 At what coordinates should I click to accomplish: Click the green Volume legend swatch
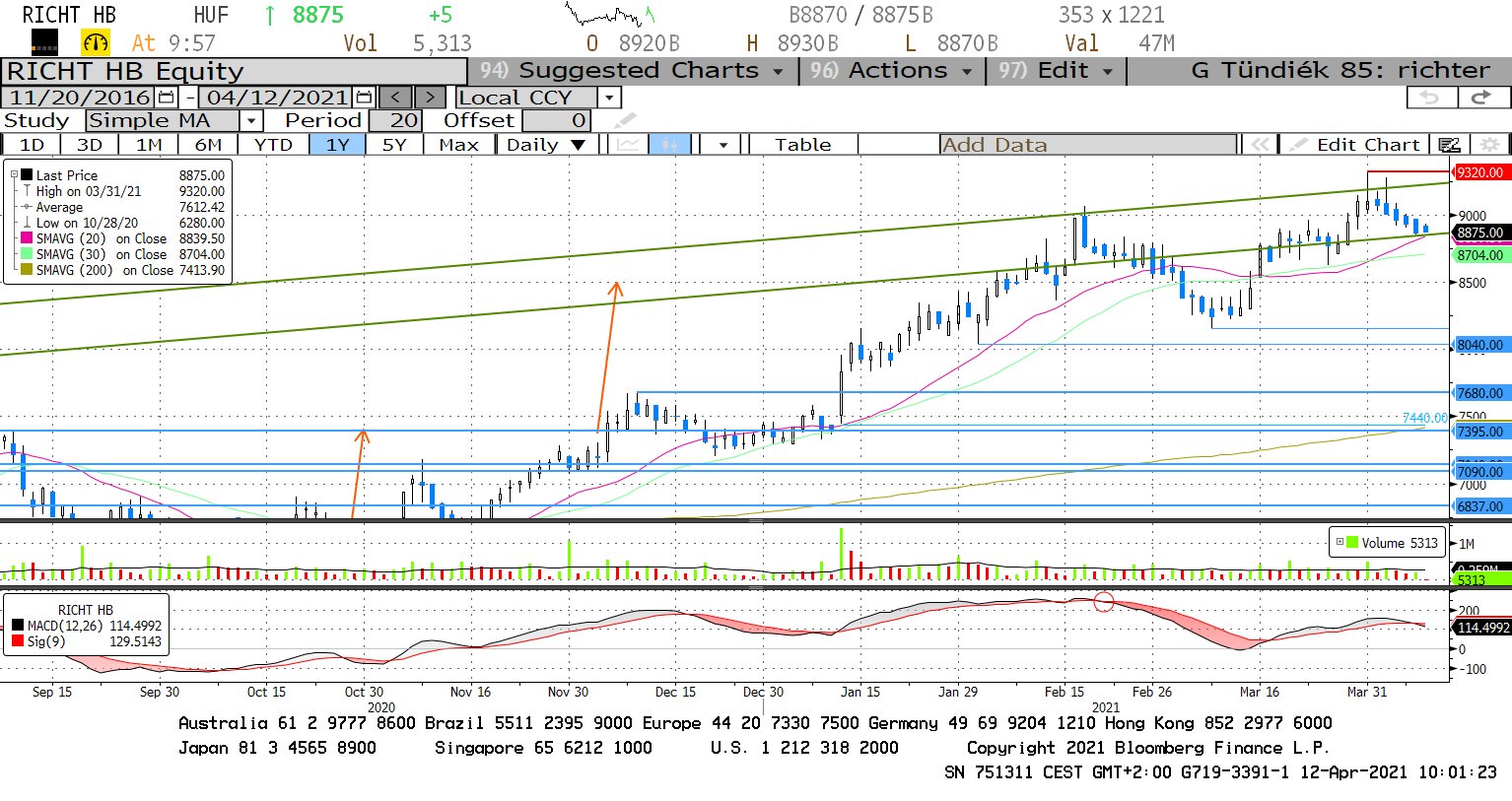click(1352, 543)
